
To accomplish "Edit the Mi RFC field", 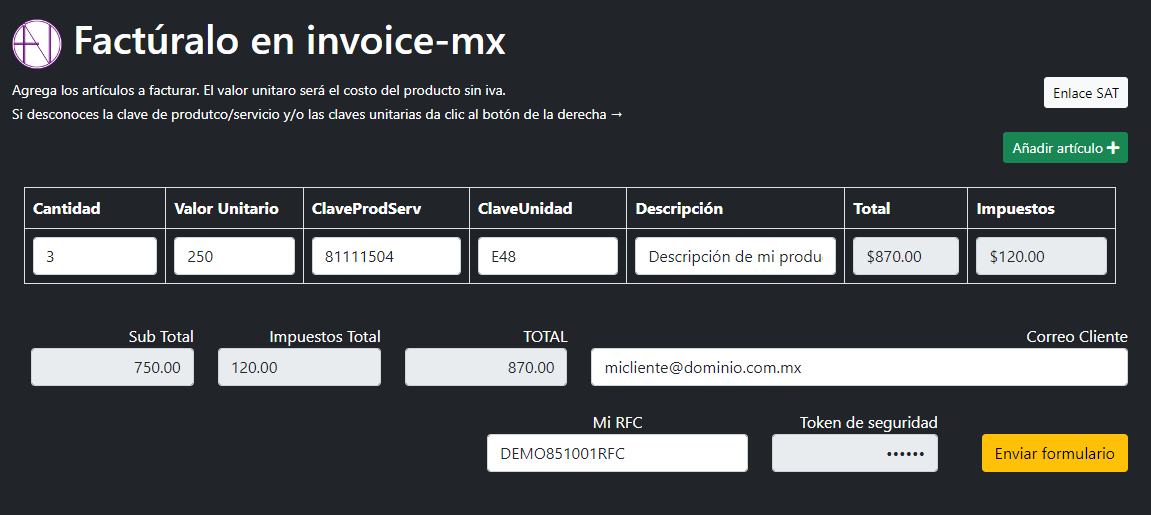I will pyautogui.click(x=616, y=453).
